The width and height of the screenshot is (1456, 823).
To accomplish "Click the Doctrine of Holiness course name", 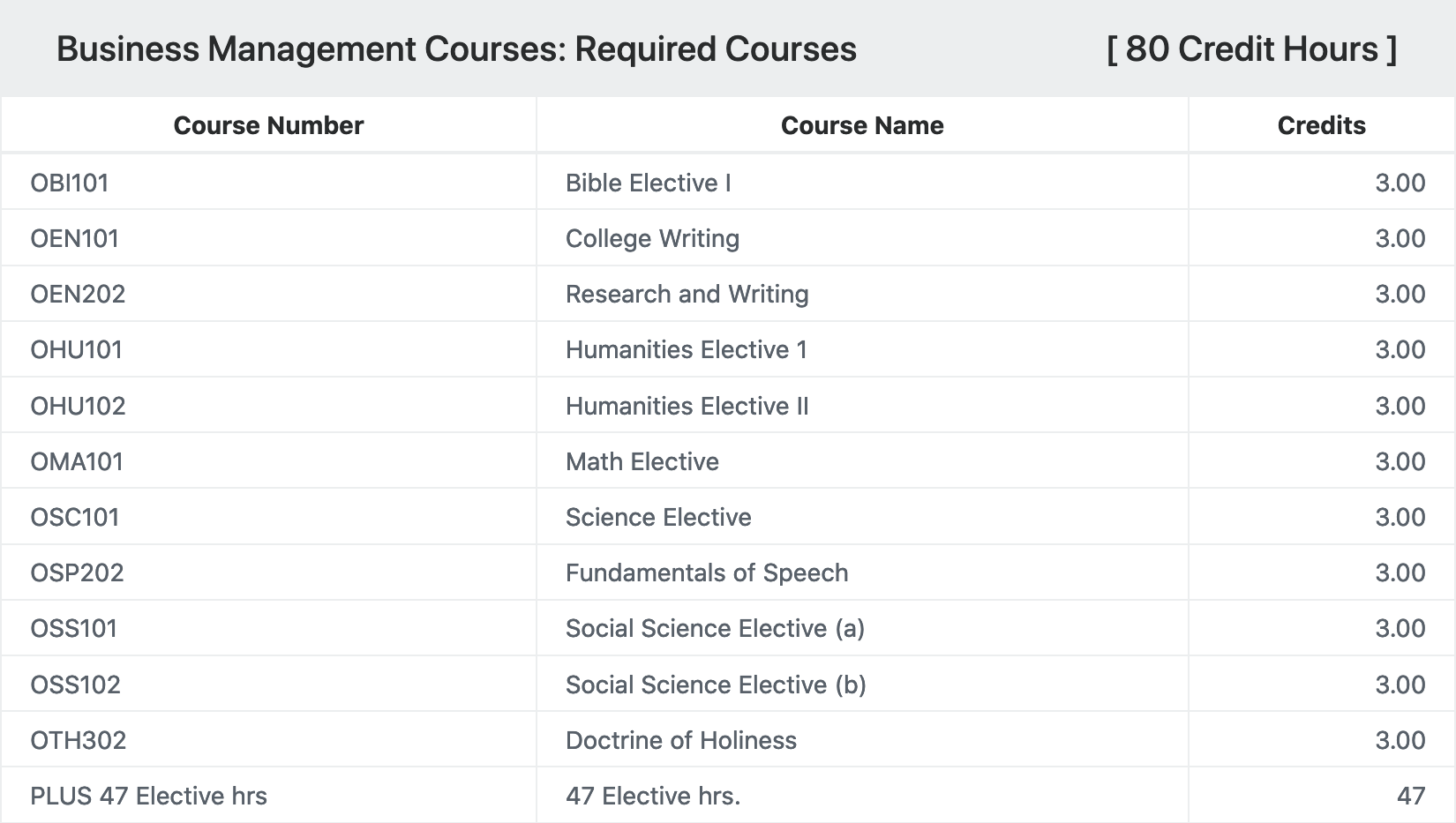I will (x=680, y=740).
